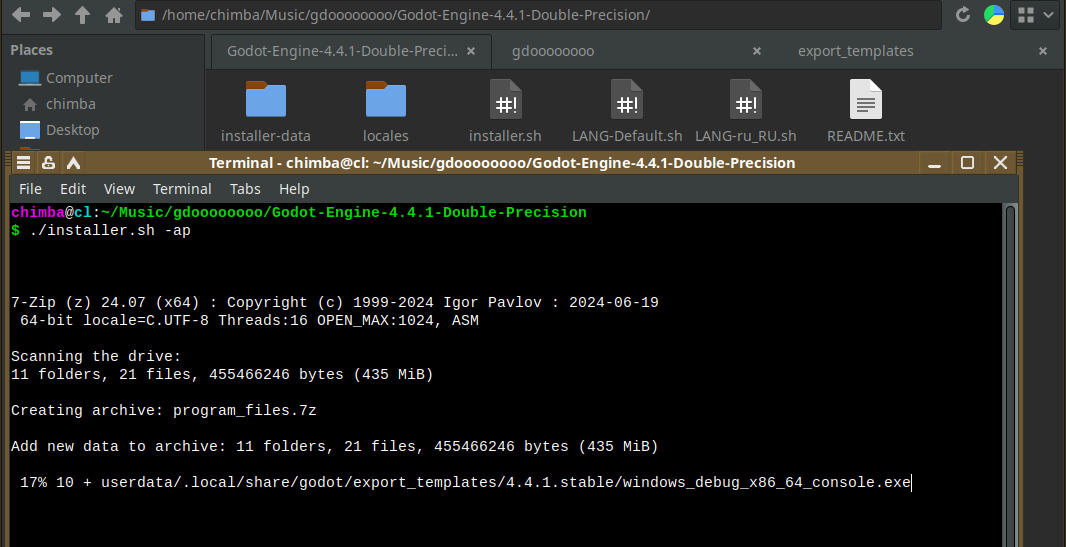Go back to the previous folder
This screenshot has width=1066, height=547.
21,15
